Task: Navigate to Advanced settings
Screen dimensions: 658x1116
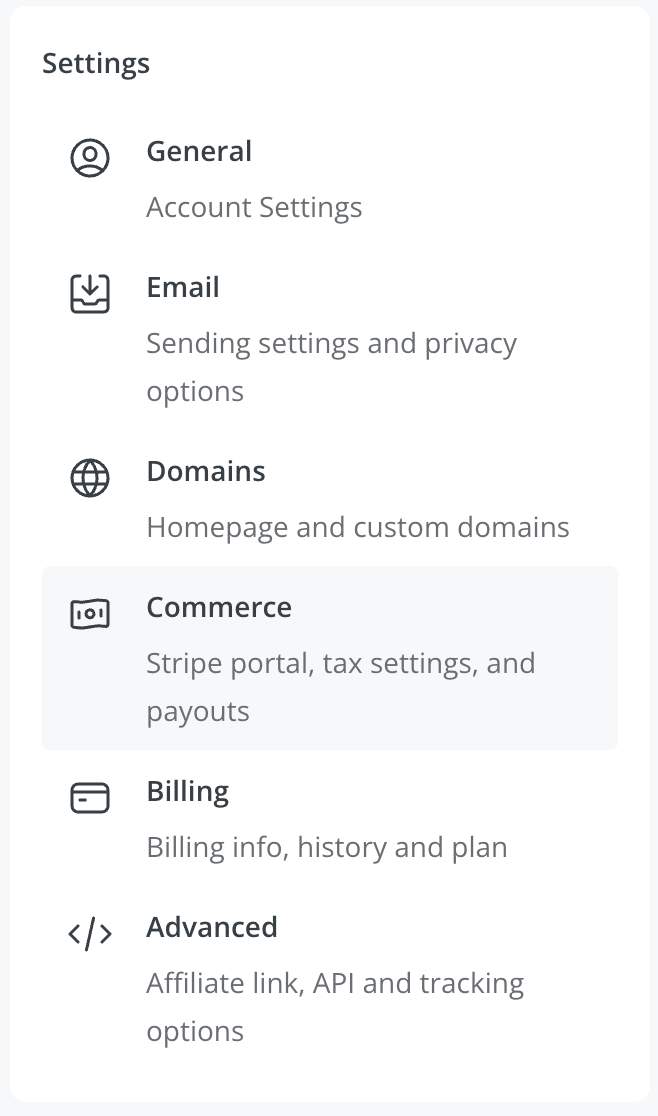Action: 212,927
